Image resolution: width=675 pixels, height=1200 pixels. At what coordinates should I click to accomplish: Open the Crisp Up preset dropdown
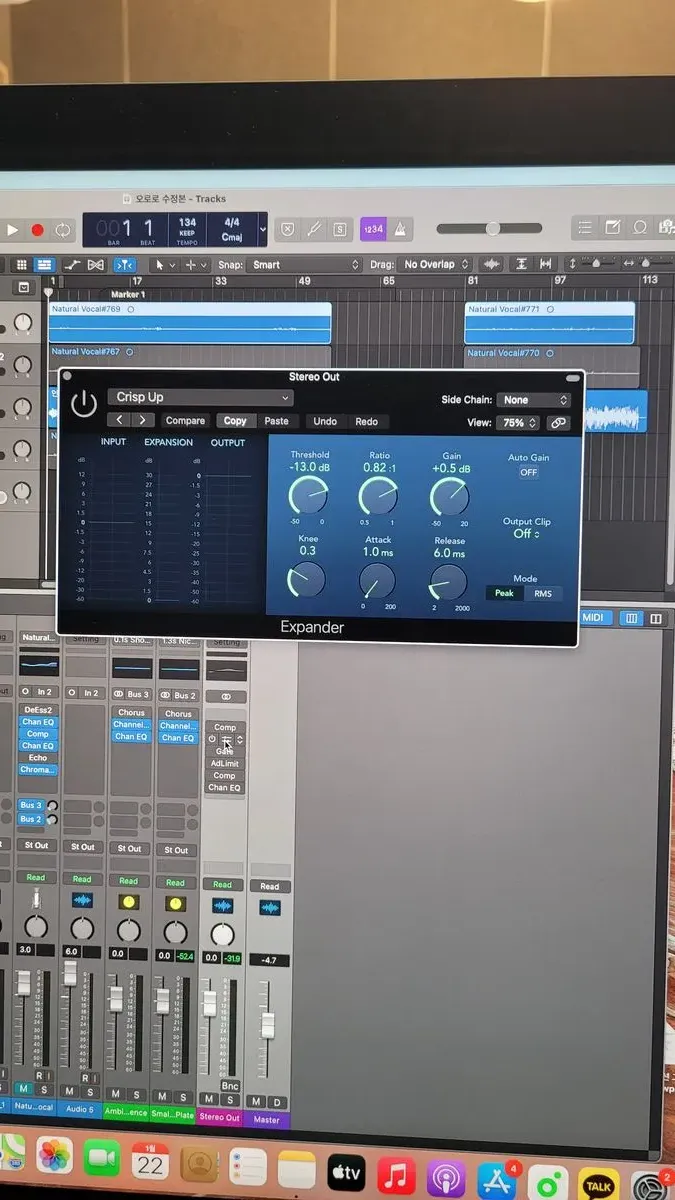click(200, 397)
